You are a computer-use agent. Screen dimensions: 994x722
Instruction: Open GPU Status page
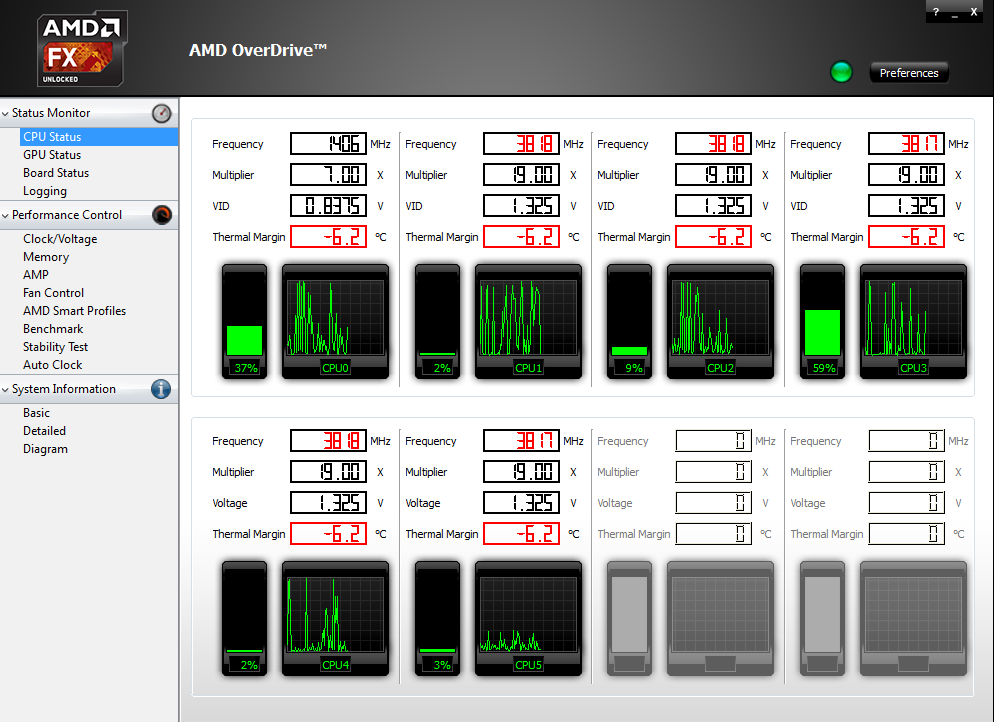coord(52,155)
